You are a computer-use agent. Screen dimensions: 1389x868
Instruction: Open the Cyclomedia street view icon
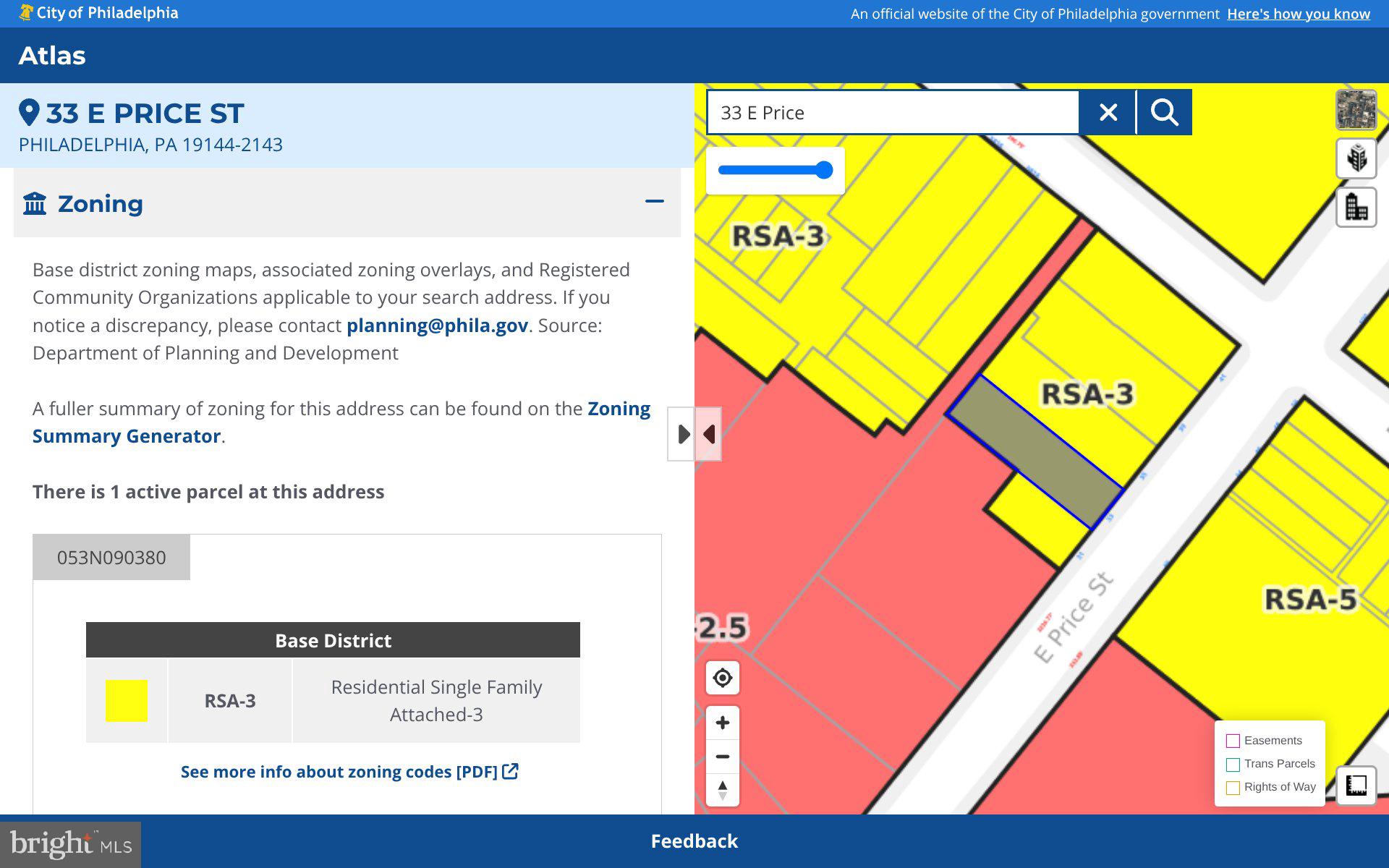1356,158
